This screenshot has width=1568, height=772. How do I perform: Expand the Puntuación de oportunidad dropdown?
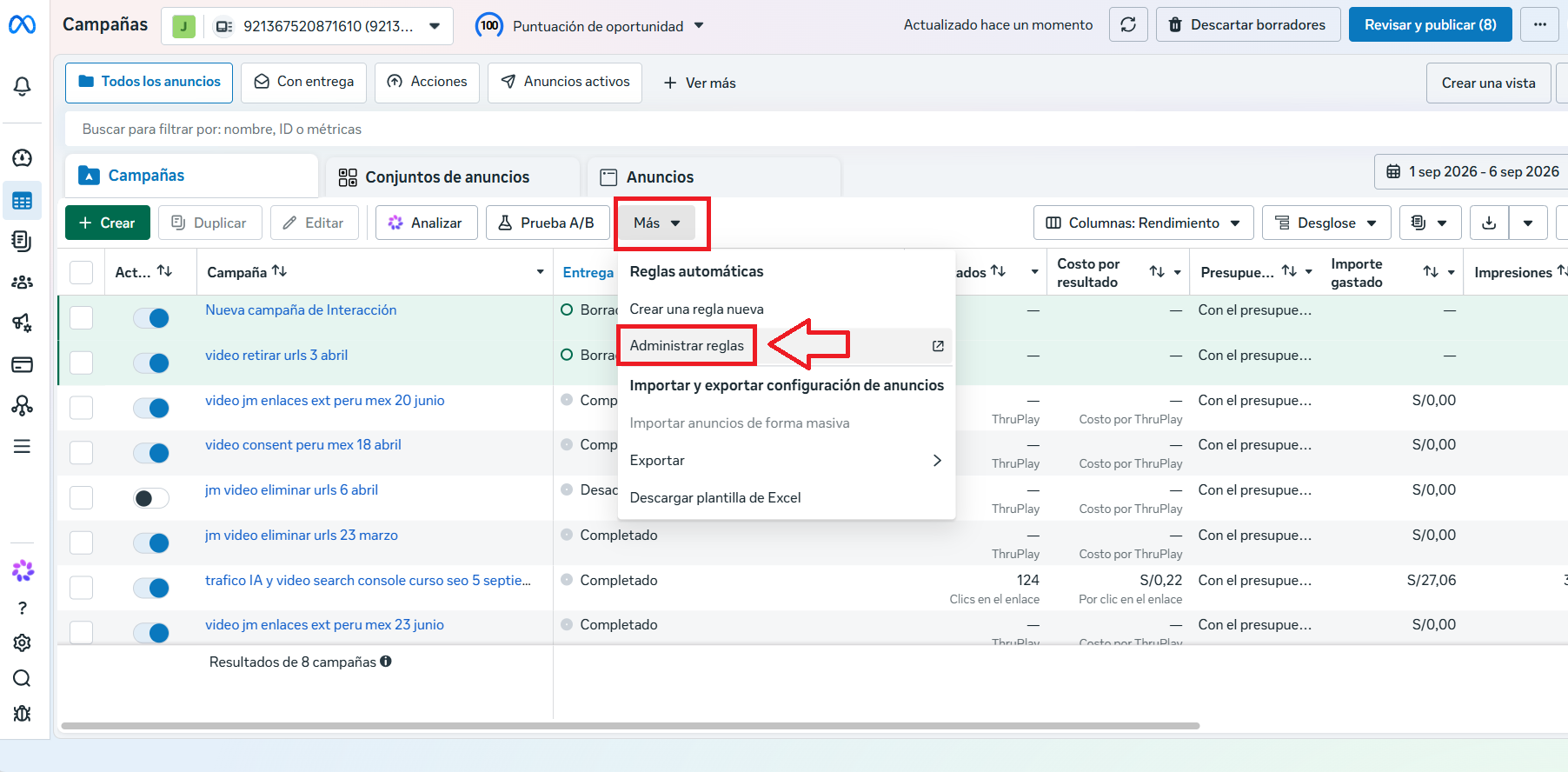pyautogui.click(x=590, y=26)
